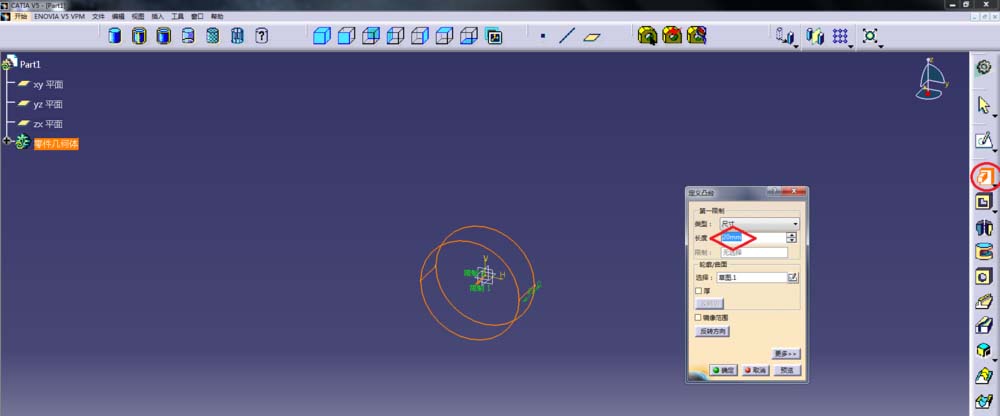Click the sketch edit icon beside 草图.1
Viewport: 1000px width, 416px height.
793,278
